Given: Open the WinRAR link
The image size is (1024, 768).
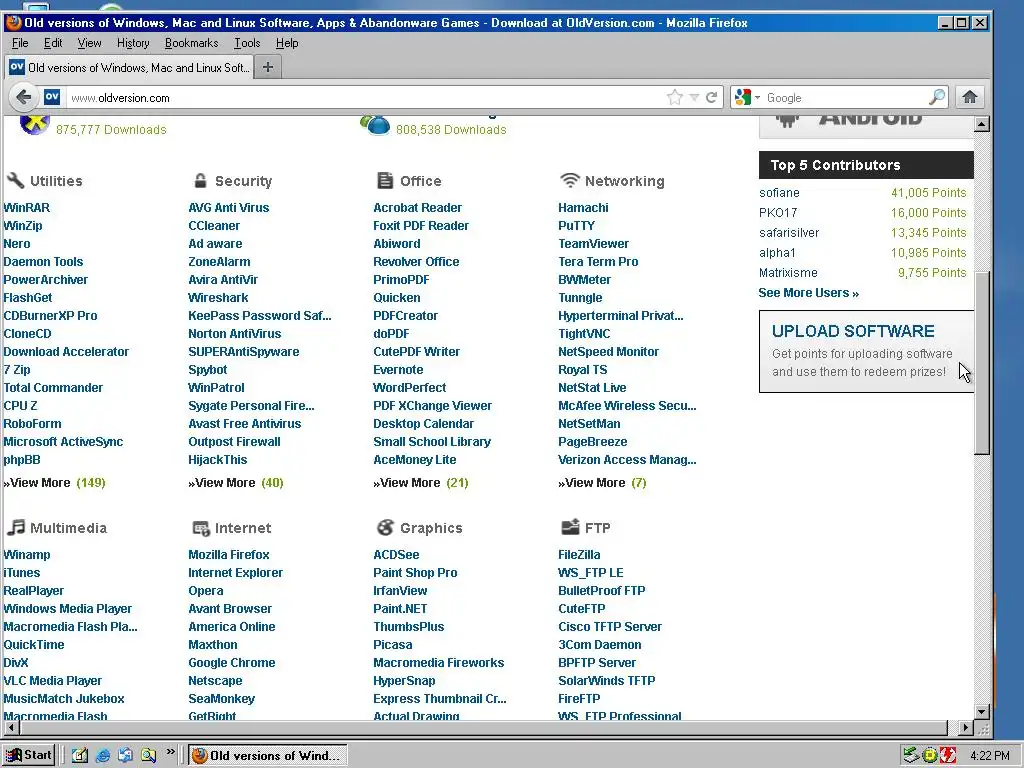Looking at the screenshot, I should [x=27, y=208].
